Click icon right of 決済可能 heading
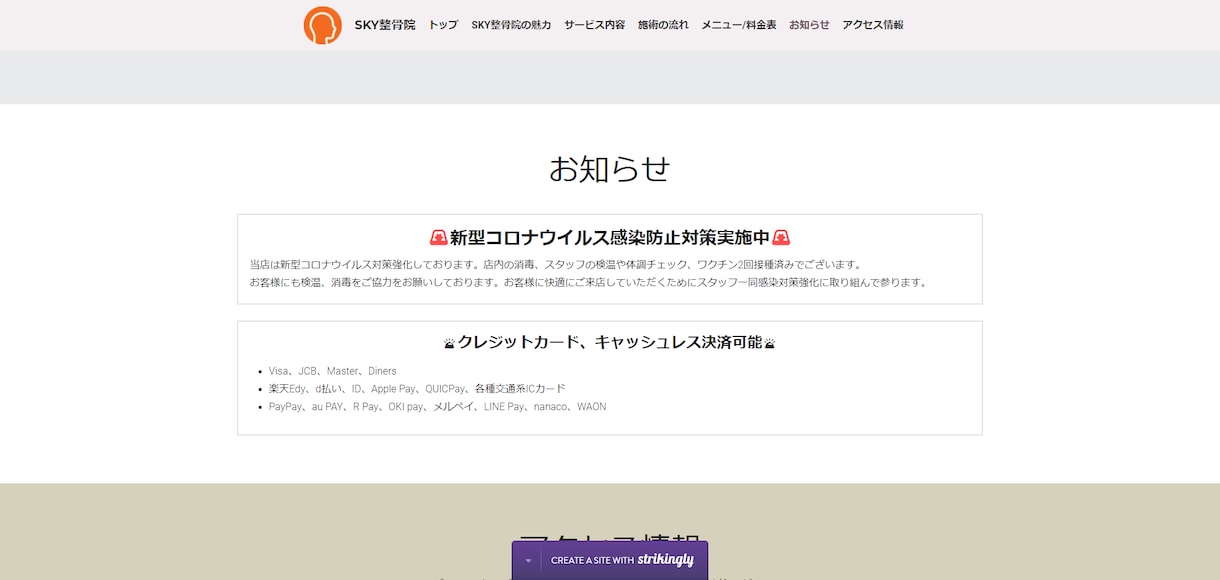The height and width of the screenshot is (580, 1220). (770, 343)
